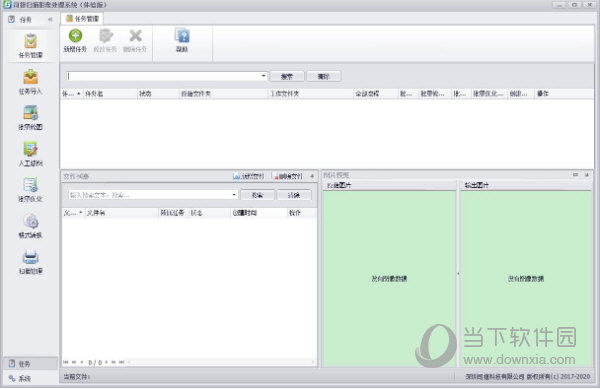Open the third sidebar item with picture icon

[x=31, y=117]
